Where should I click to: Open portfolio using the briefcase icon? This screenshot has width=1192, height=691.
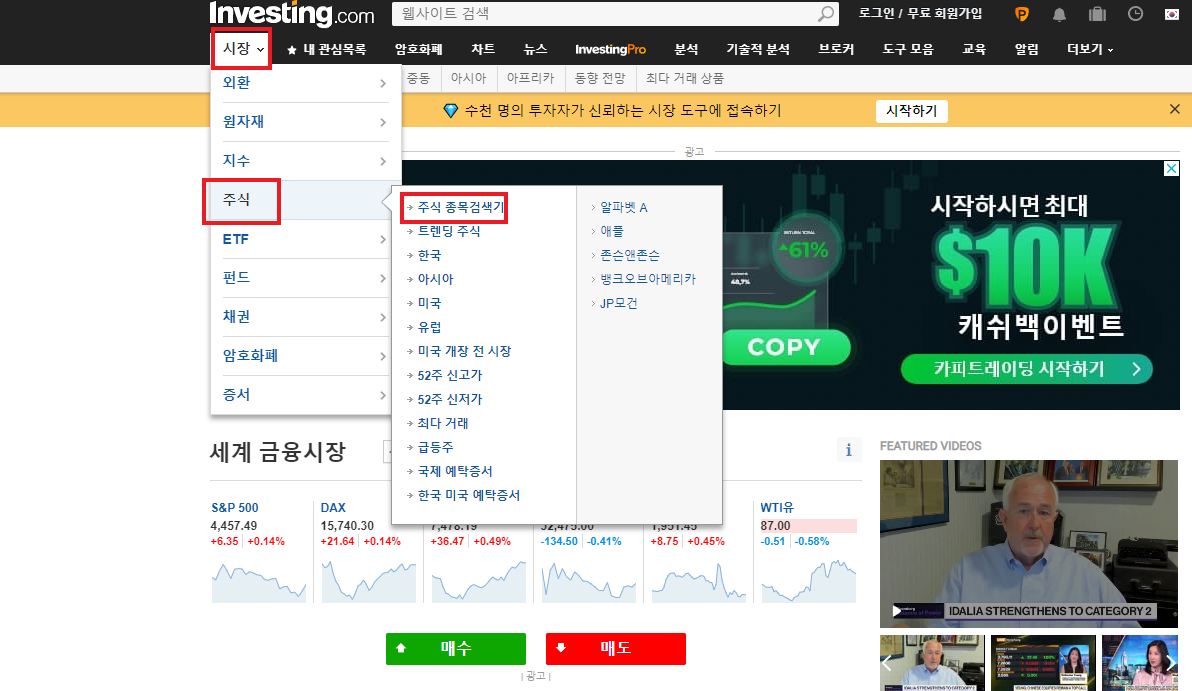coord(1097,13)
